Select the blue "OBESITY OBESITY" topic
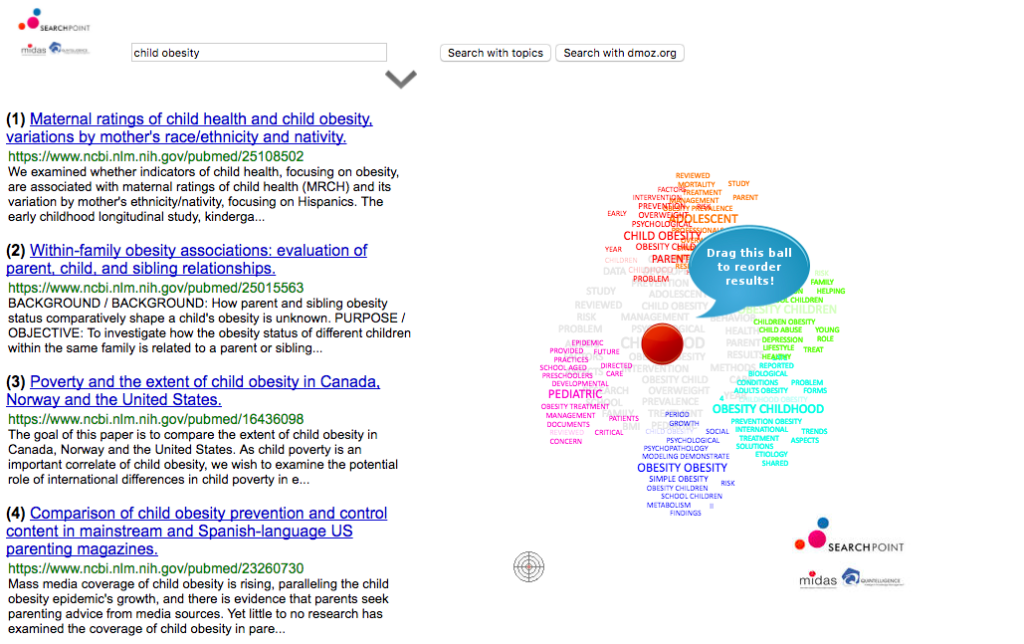This screenshot has height=644, width=1024. [x=682, y=468]
